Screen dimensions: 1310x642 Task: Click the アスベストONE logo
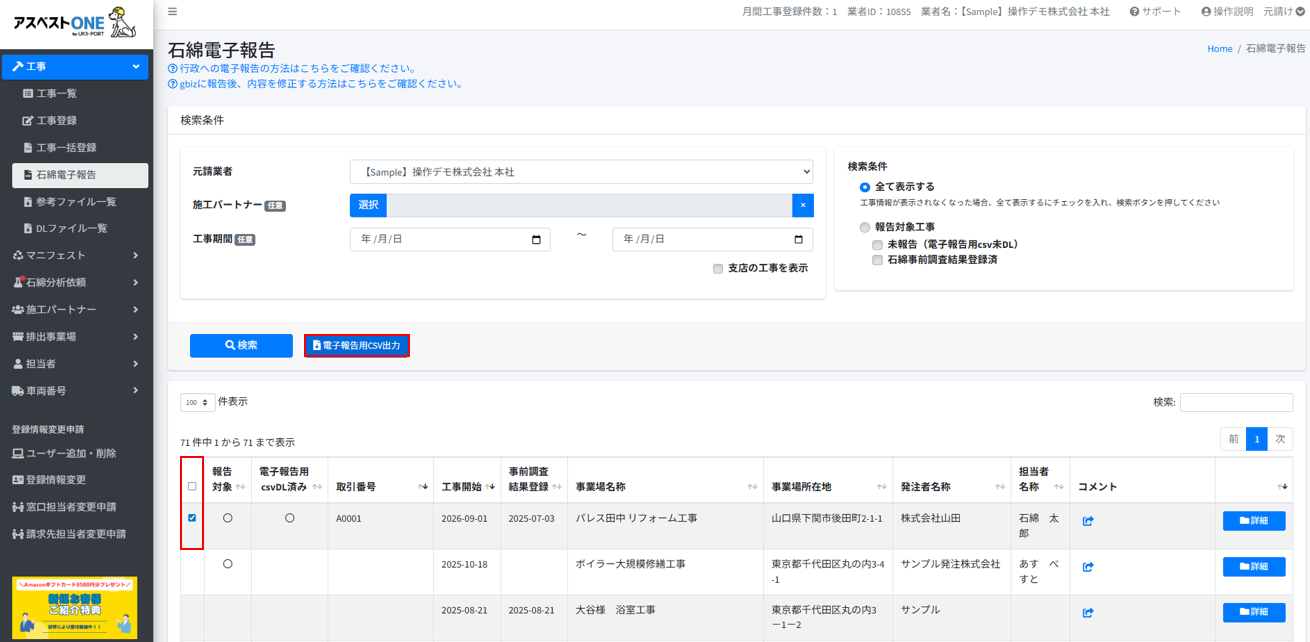pos(75,23)
